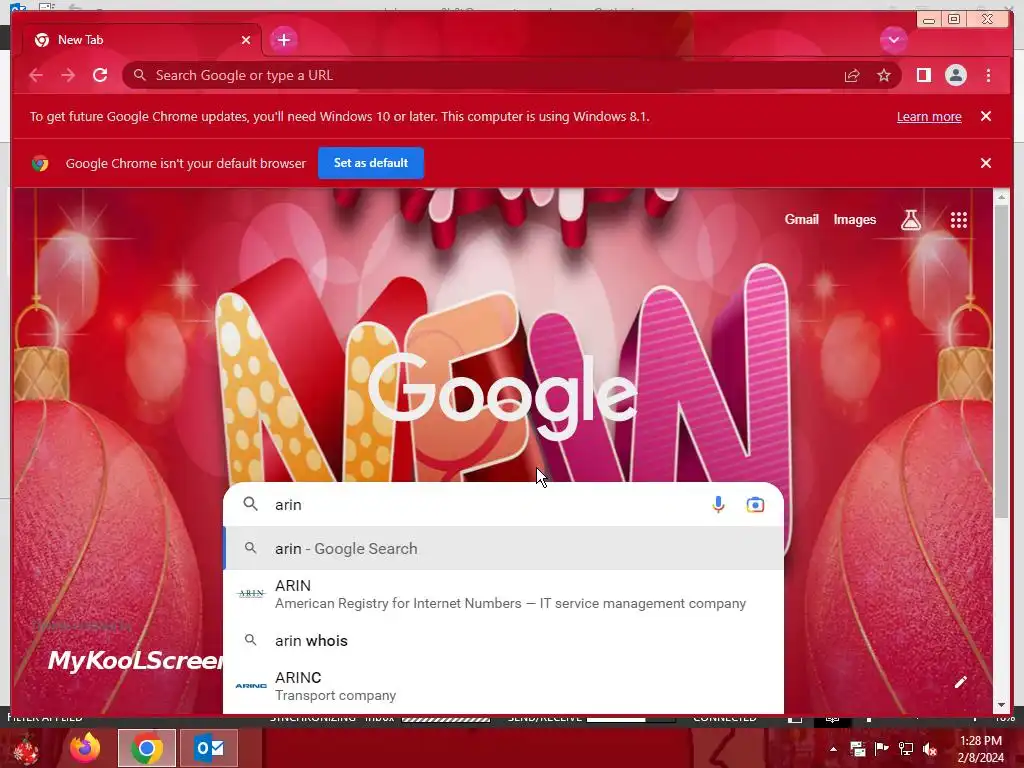1024x768 pixels.
Task: Open a new tab with the plus button
Action: pos(283,40)
